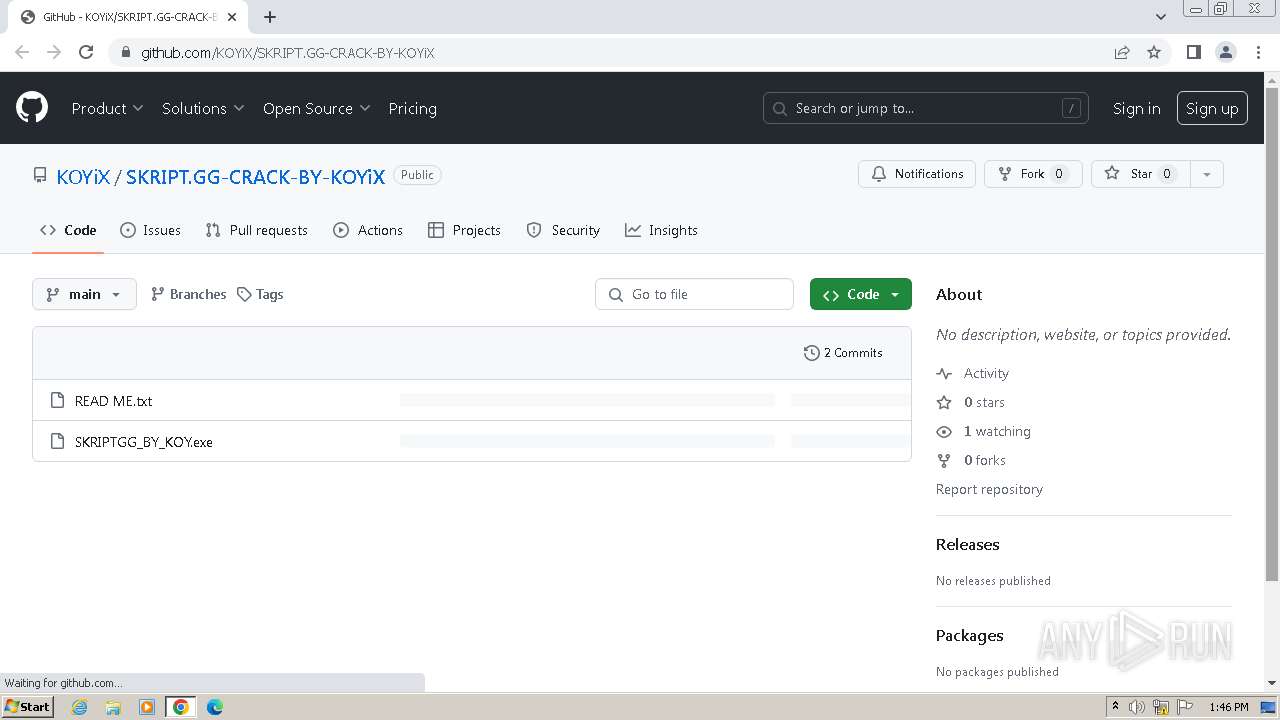
Task: Click the Sign up button
Action: (x=1212, y=108)
